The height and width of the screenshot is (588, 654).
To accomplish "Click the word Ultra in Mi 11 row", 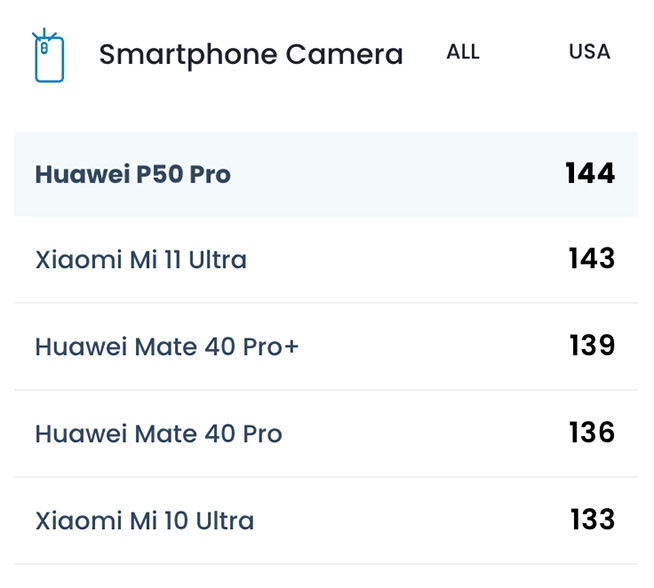I will 214,261.
